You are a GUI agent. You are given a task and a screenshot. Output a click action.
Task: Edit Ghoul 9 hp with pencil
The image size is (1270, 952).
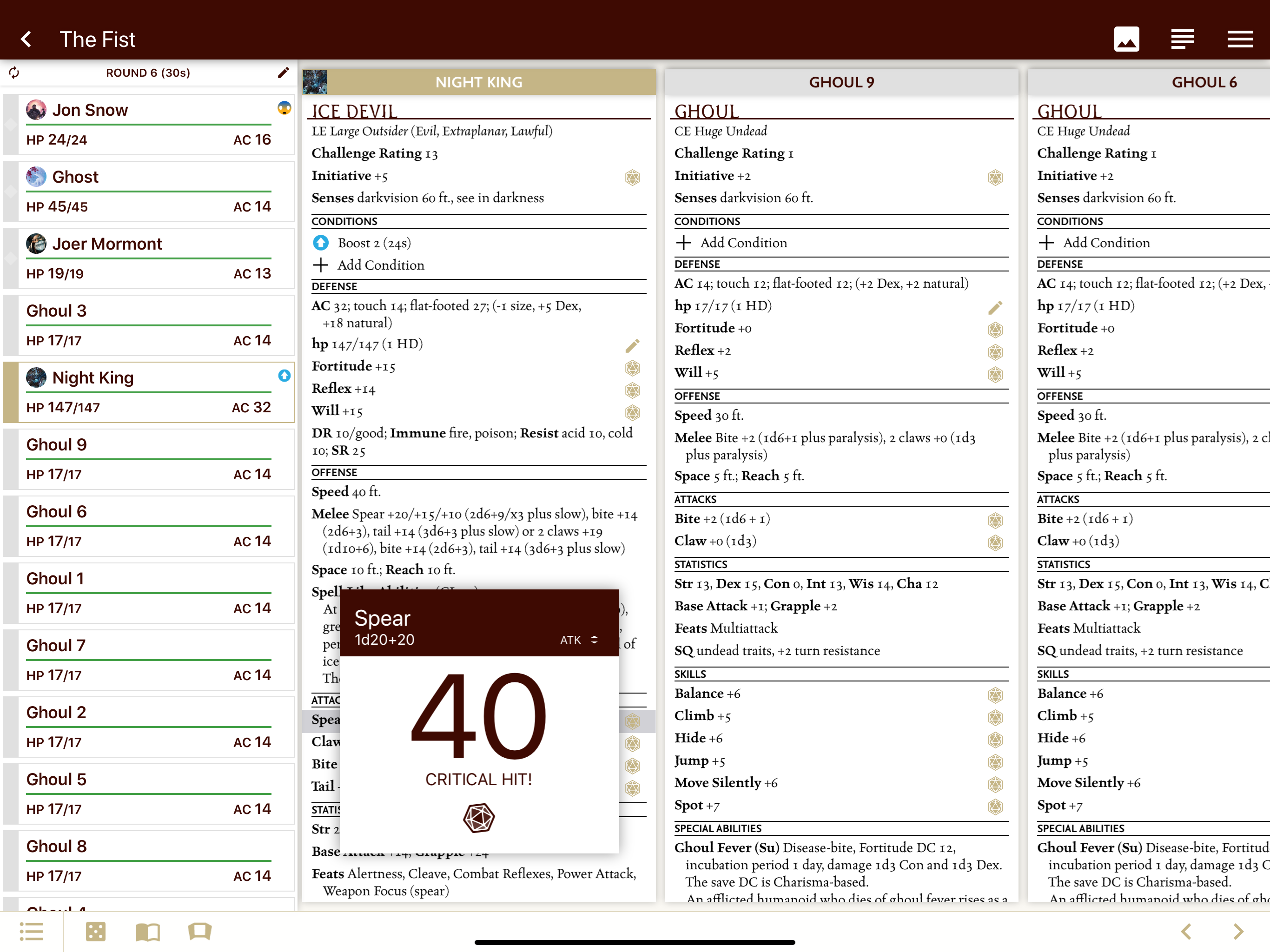[x=995, y=307]
